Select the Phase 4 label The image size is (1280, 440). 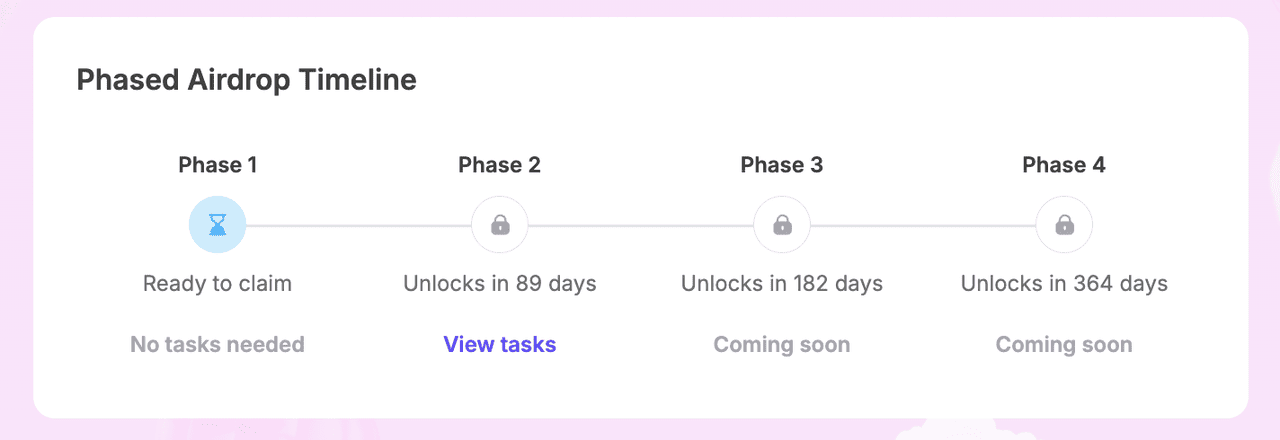point(1064,165)
